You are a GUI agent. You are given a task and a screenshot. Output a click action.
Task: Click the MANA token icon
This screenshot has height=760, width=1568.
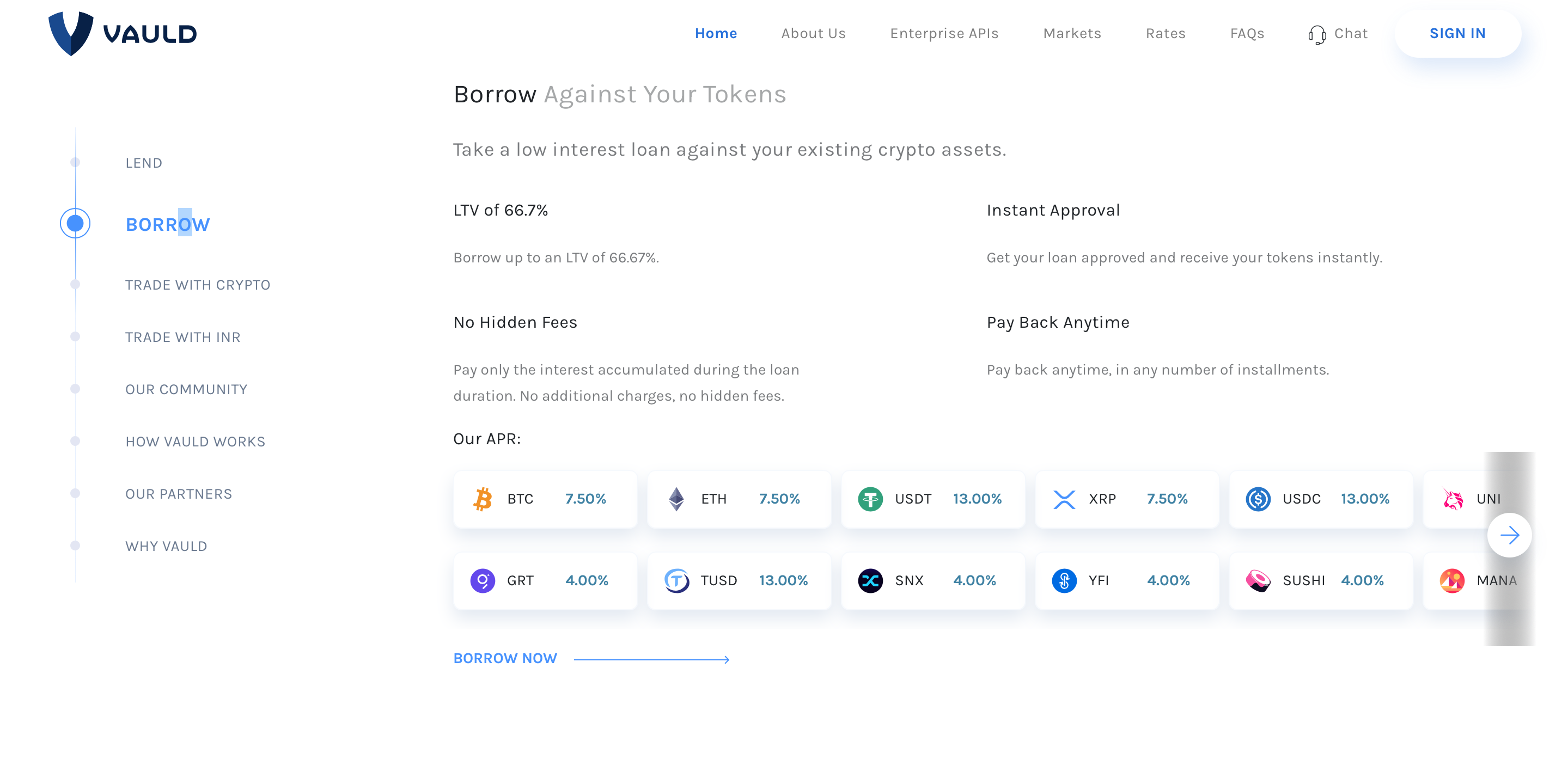click(1453, 580)
